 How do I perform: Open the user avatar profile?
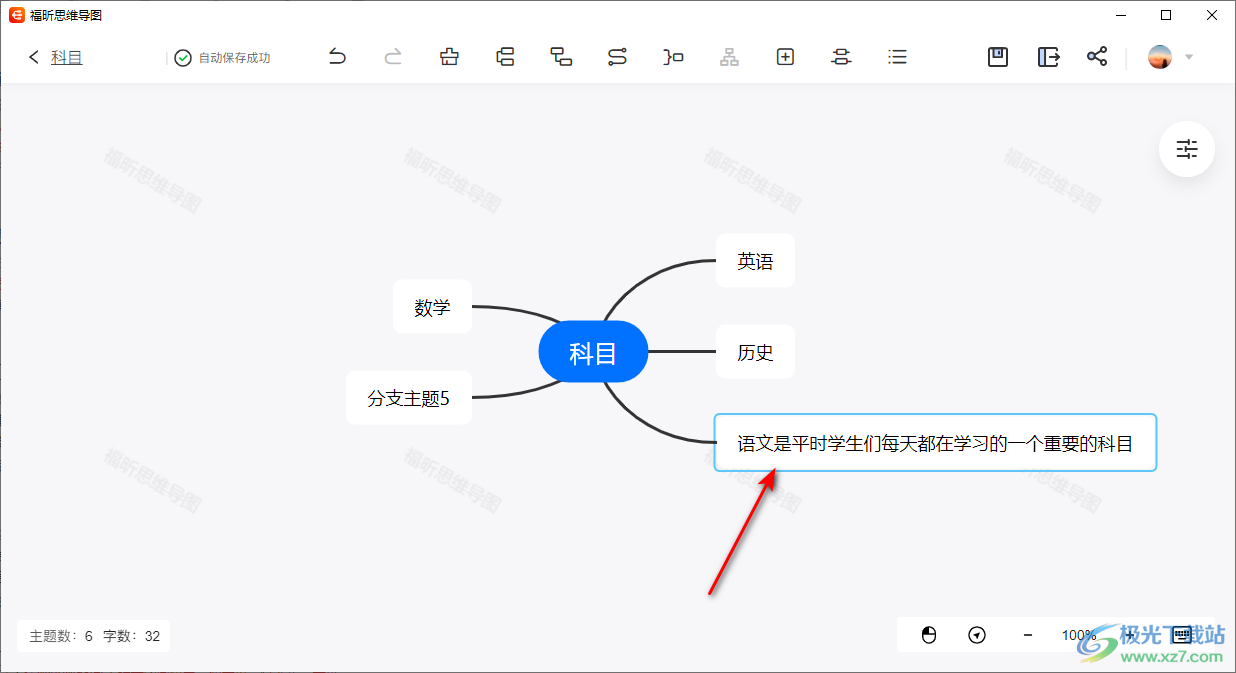[x=1160, y=57]
